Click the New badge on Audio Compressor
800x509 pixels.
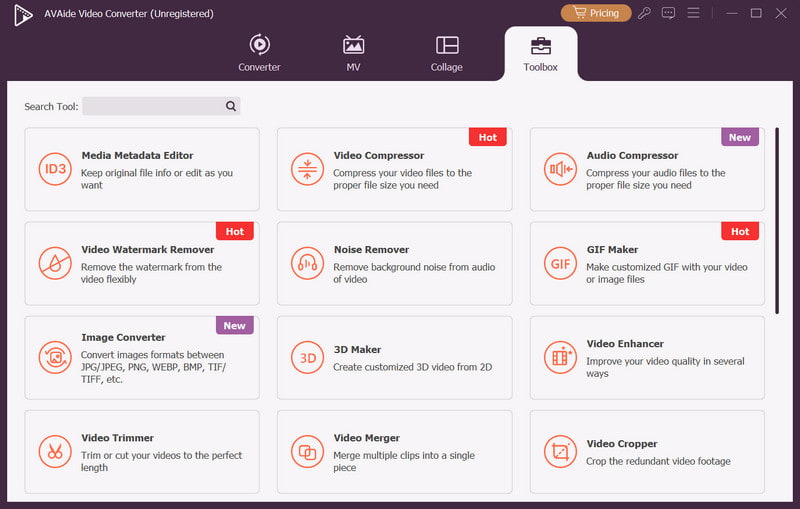740,137
